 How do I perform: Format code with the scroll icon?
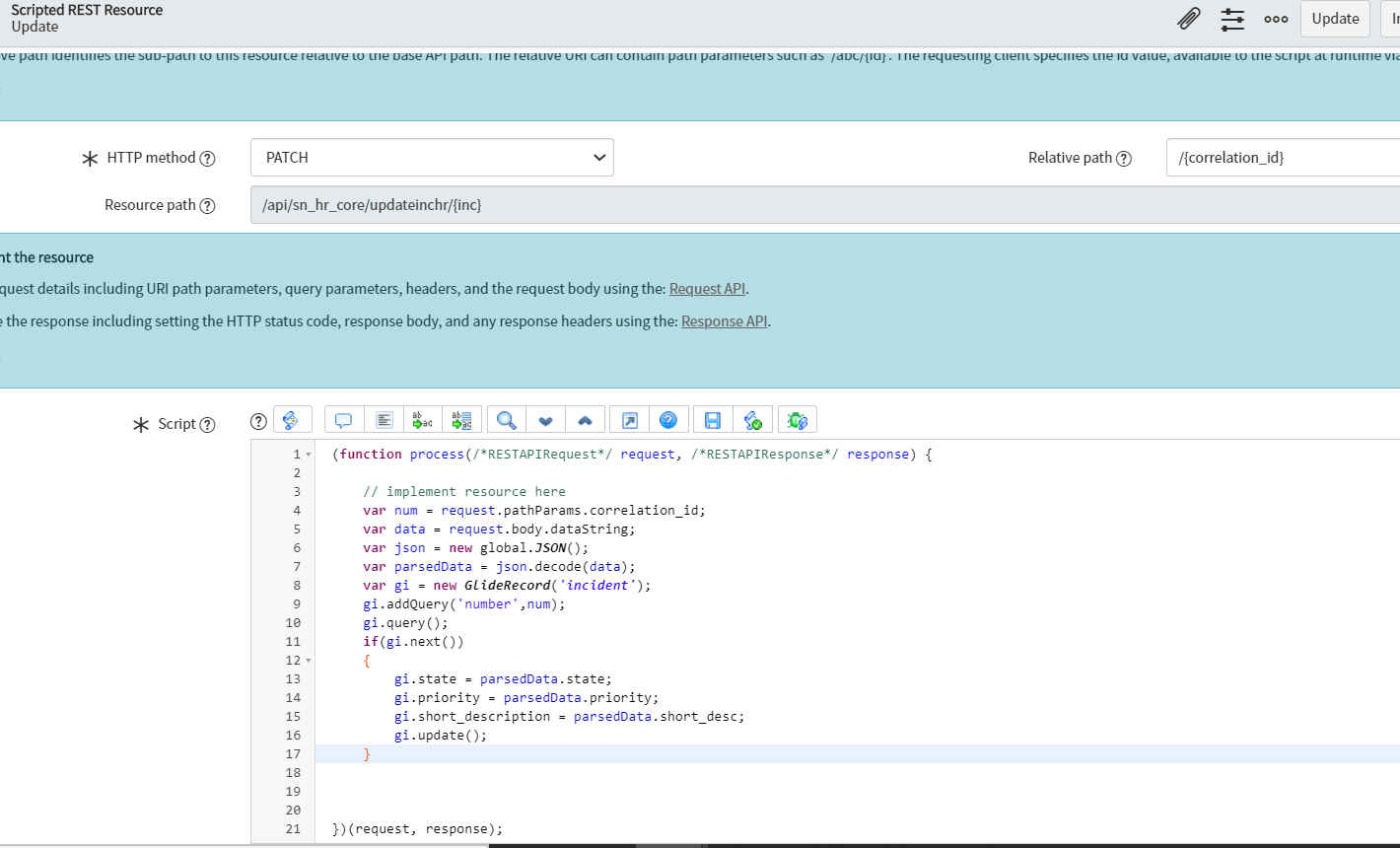click(x=293, y=419)
